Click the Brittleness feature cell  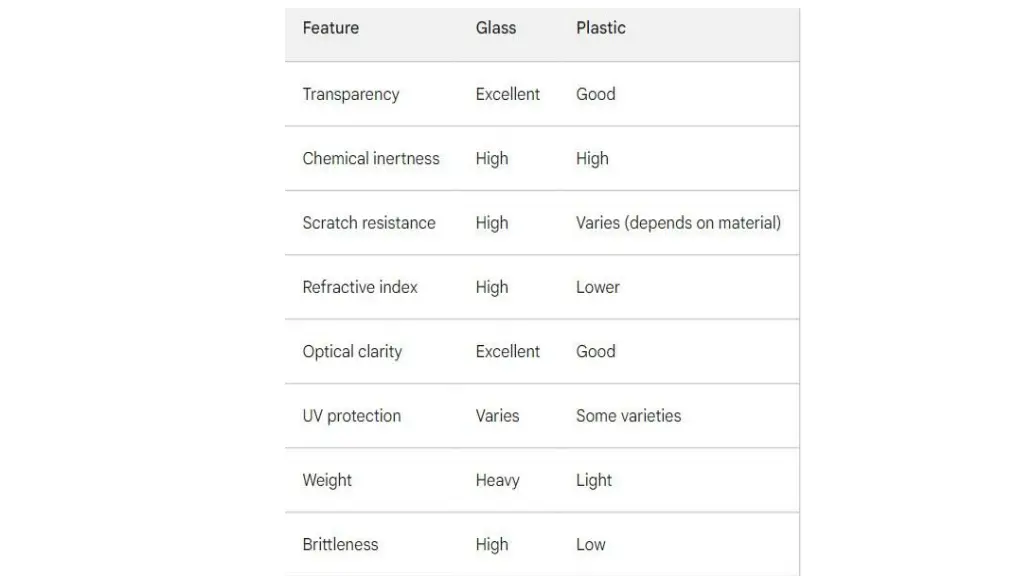[340, 545]
